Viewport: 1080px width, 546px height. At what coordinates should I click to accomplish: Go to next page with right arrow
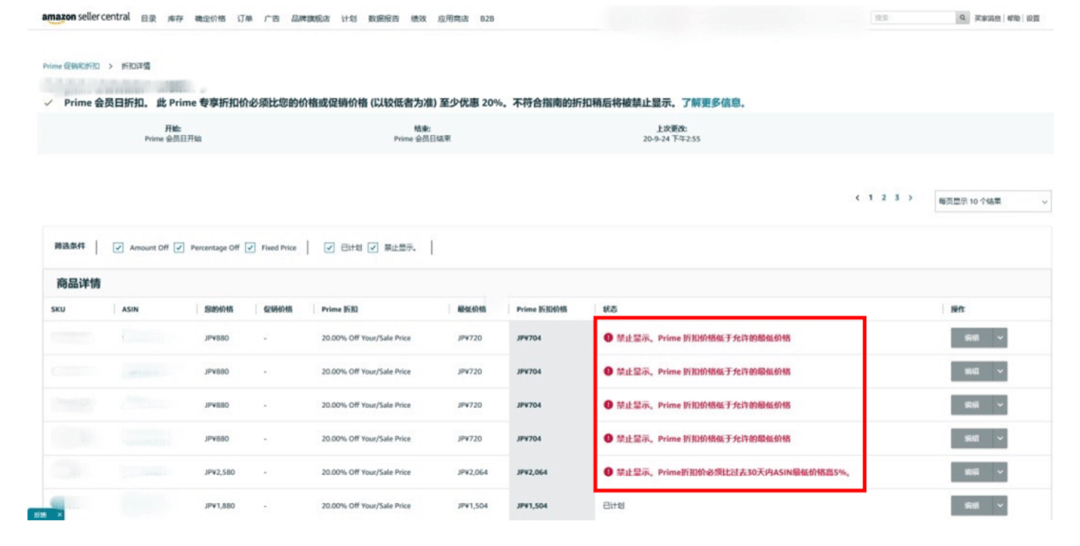pyautogui.click(x=910, y=198)
